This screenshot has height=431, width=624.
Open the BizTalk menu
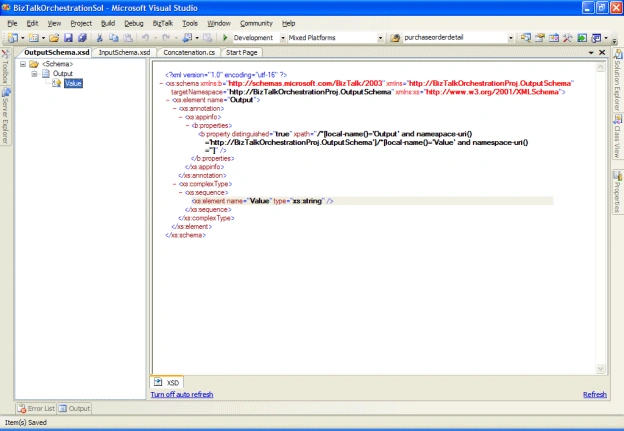tap(163, 23)
